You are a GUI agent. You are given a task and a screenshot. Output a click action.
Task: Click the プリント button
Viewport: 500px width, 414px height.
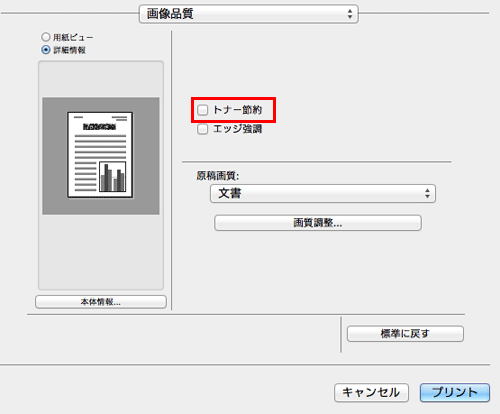(x=455, y=392)
